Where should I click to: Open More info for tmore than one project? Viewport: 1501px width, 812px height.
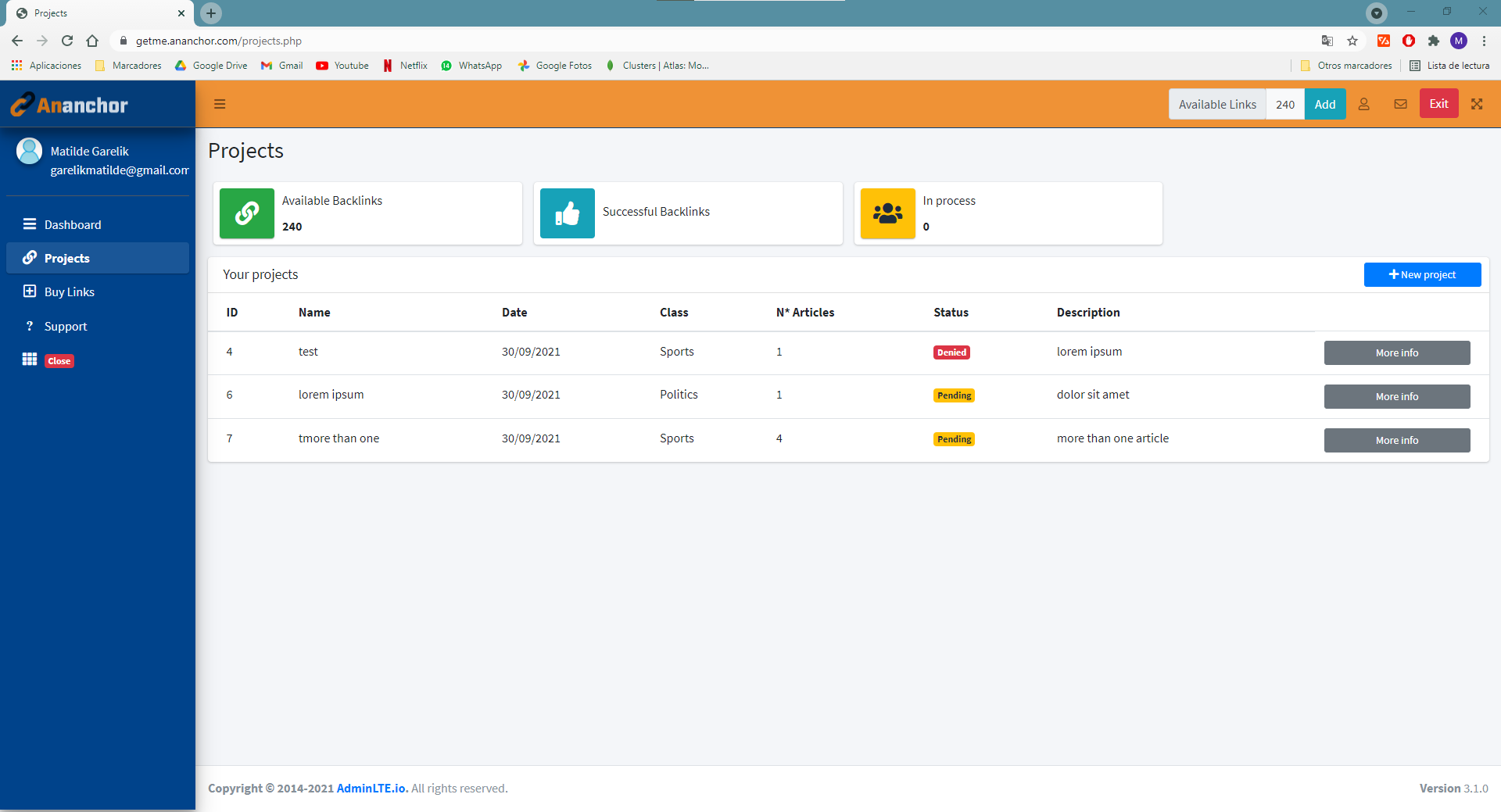click(x=1397, y=440)
